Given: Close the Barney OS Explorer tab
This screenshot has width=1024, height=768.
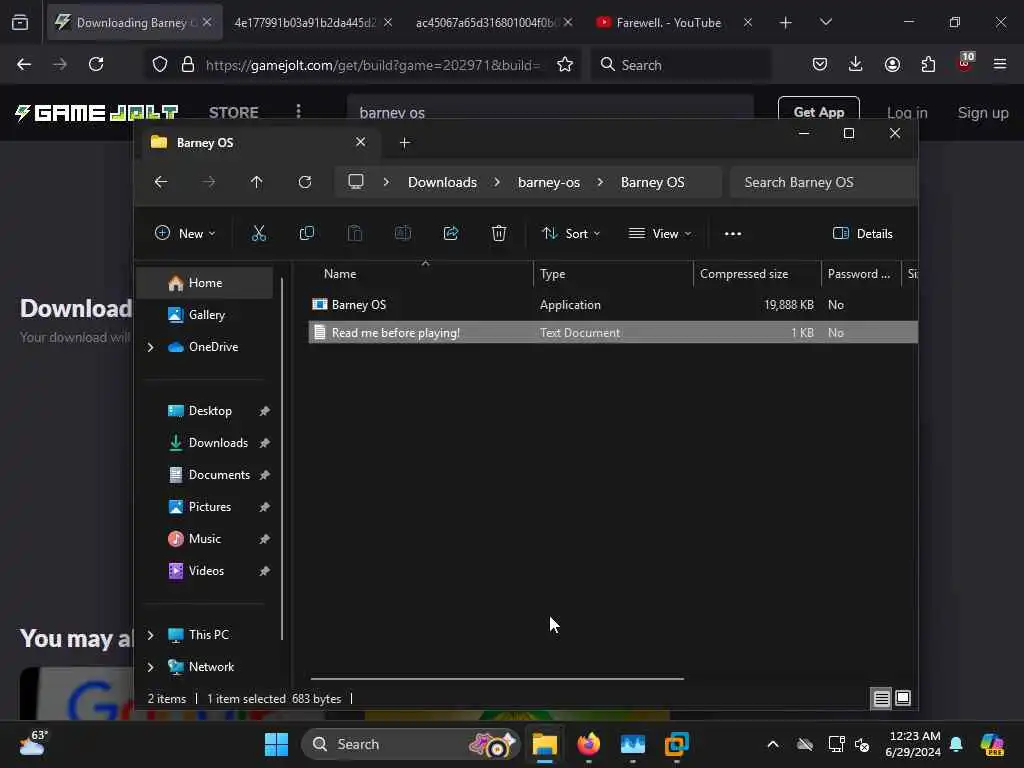Looking at the screenshot, I should 360,142.
